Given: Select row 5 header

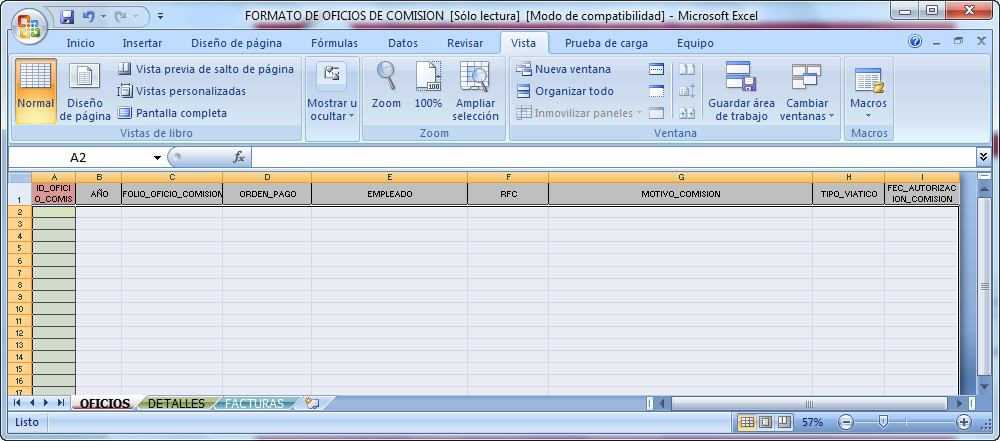Looking at the screenshot, I should click(20, 248).
